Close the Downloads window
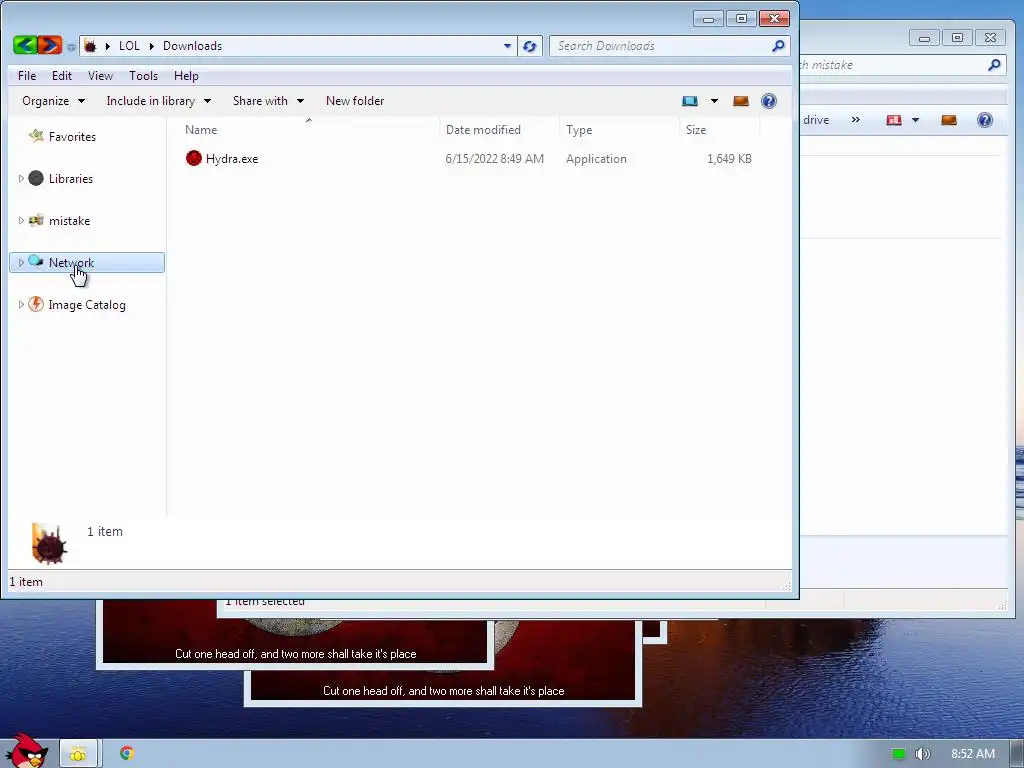The image size is (1024, 768). (x=775, y=19)
